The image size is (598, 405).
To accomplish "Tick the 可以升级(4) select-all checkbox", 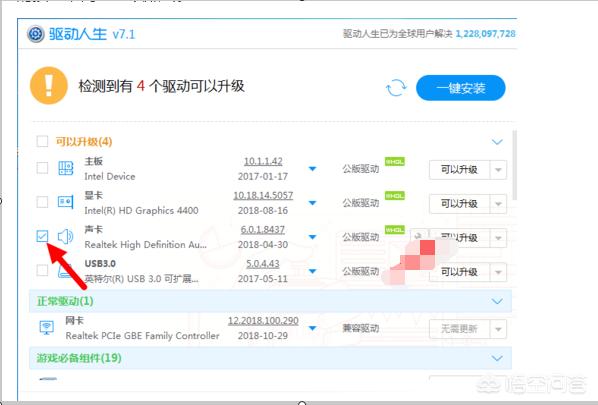I will coord(42,141).
